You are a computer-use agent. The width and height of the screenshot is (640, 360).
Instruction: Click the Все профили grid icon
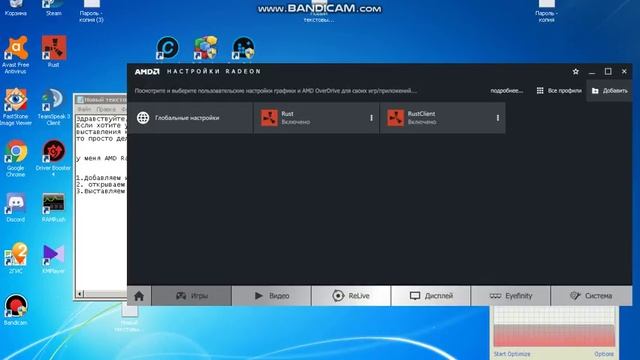(540, 91)
